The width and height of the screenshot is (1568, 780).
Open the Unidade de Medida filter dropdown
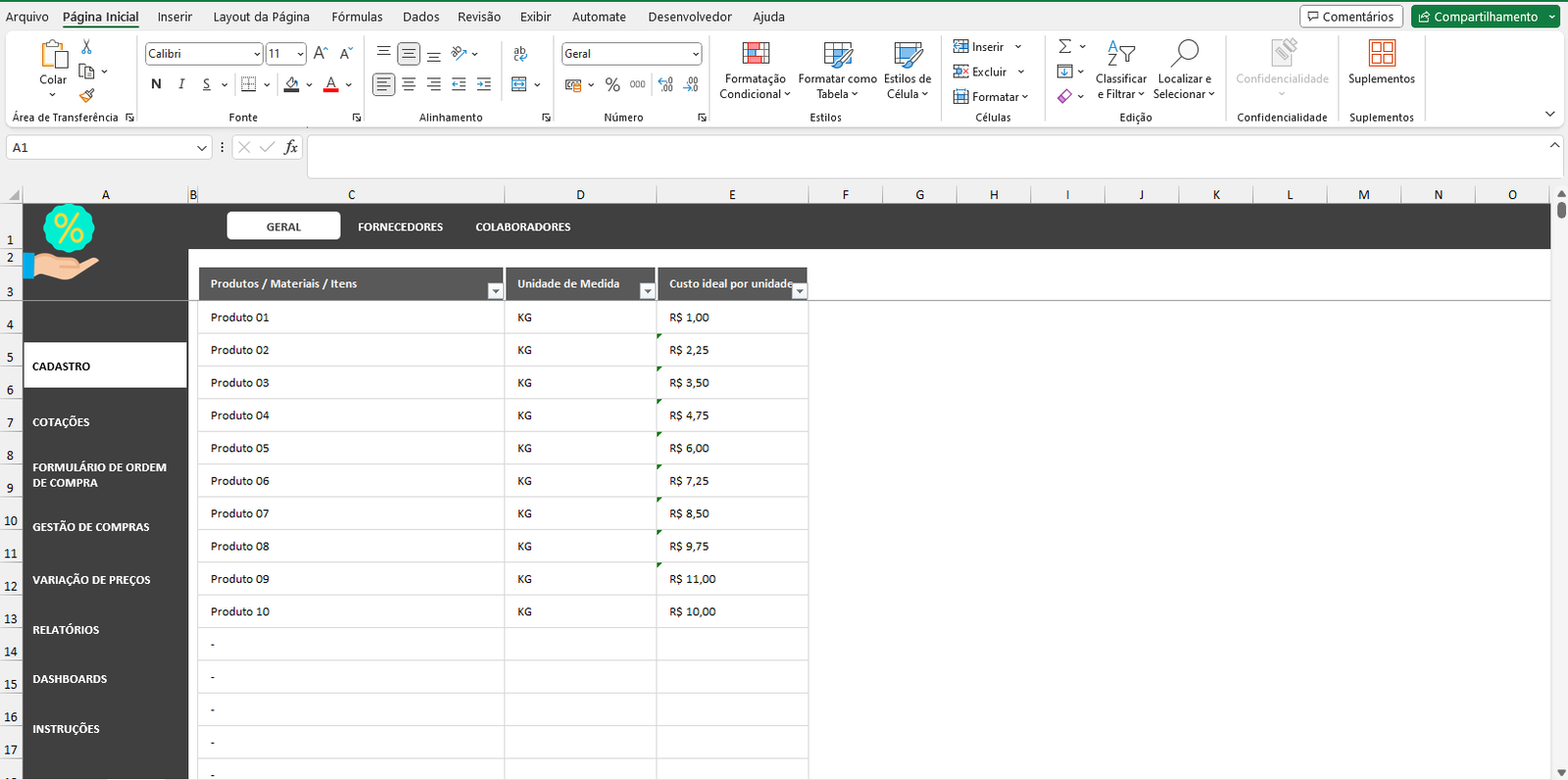point(647,291)
